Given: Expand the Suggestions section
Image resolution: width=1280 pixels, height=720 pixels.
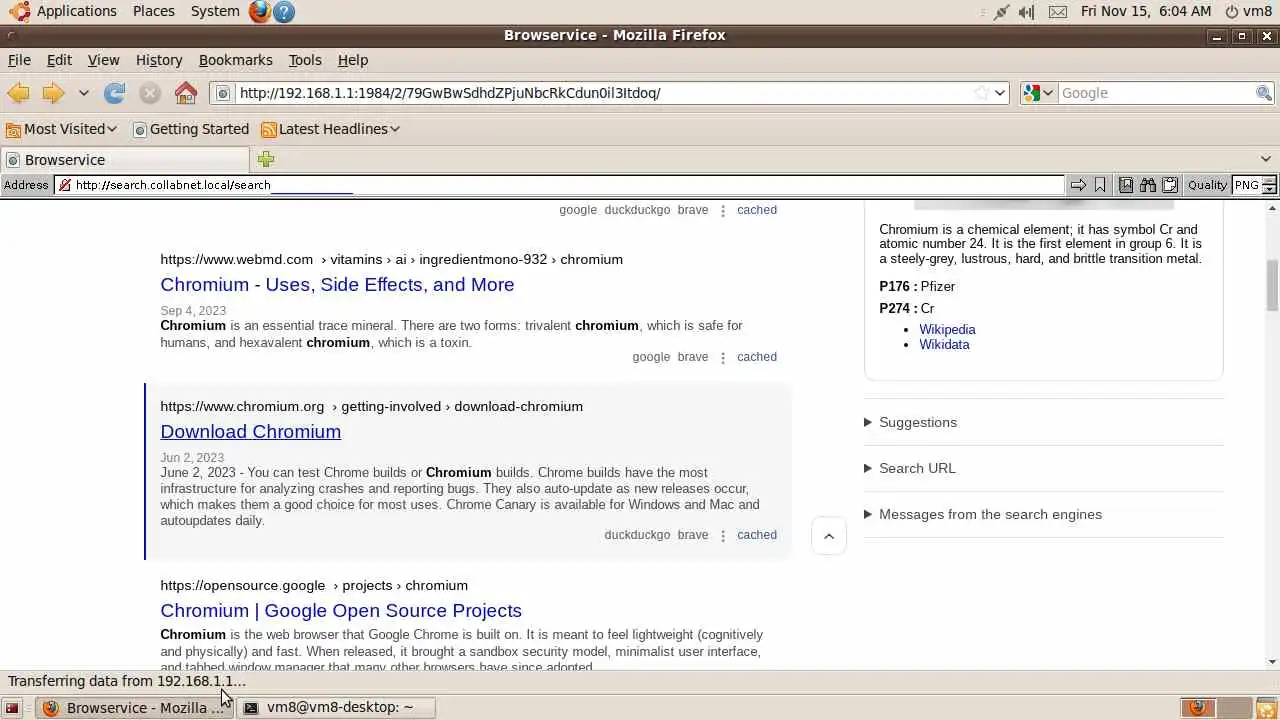Looking at the screenshot, I should pos(910,422).
